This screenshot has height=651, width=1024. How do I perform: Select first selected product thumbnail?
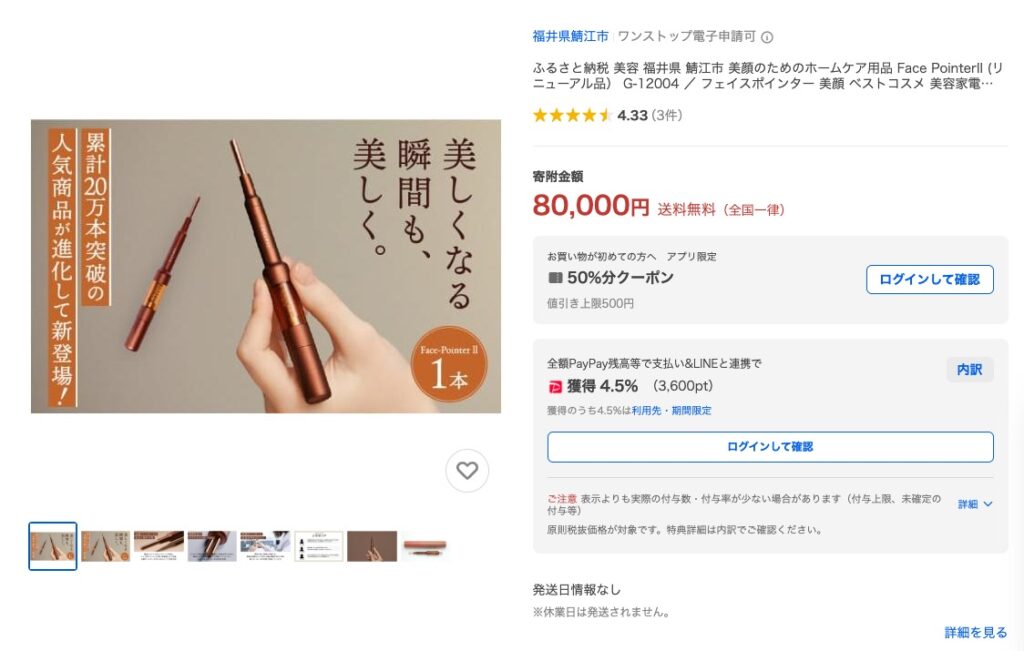[x=53, y=546]
